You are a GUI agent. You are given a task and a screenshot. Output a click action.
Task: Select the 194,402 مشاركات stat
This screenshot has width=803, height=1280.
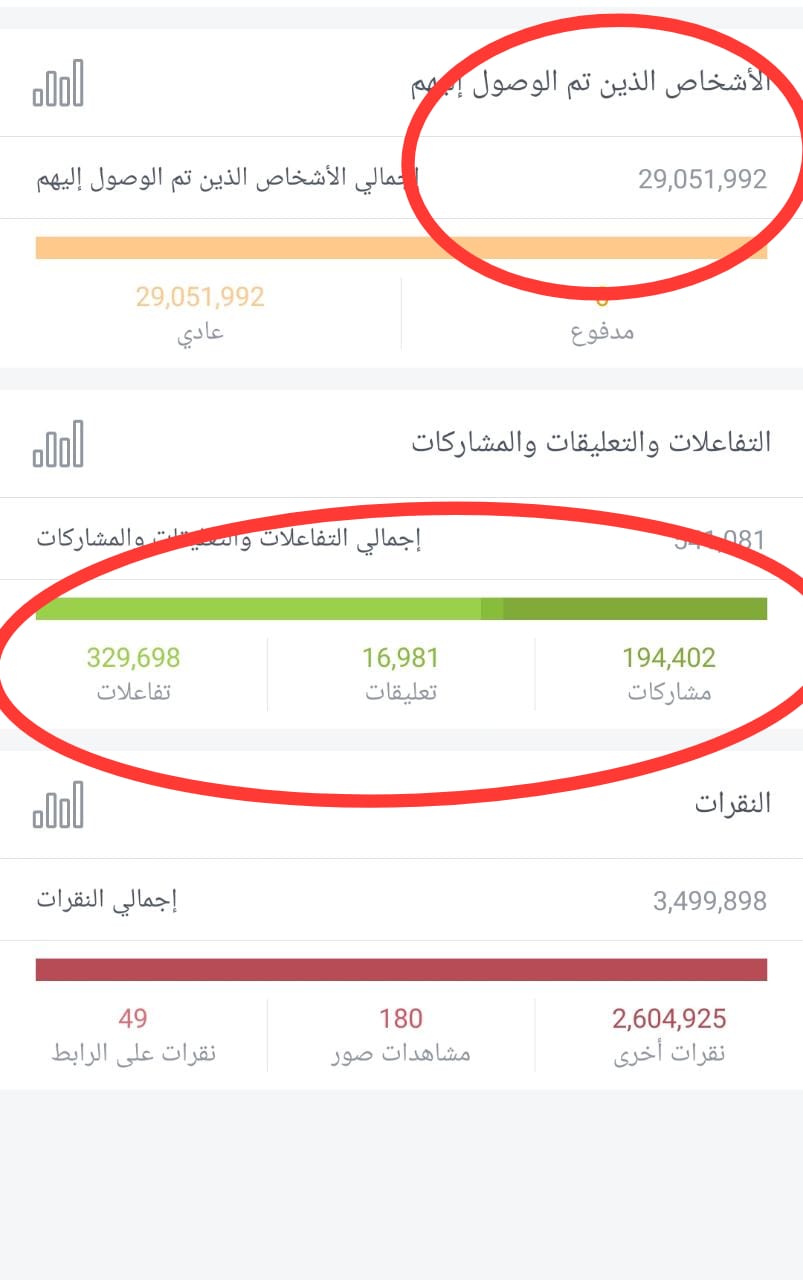669,673
